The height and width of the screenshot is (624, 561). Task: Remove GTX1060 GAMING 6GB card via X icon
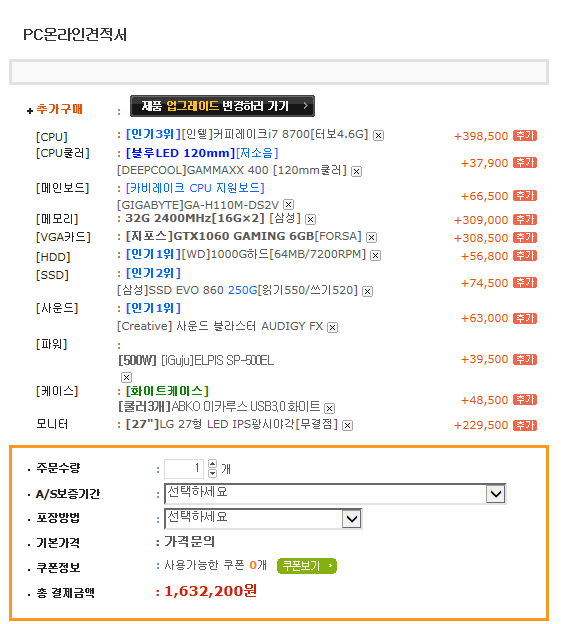pos(371,238)
